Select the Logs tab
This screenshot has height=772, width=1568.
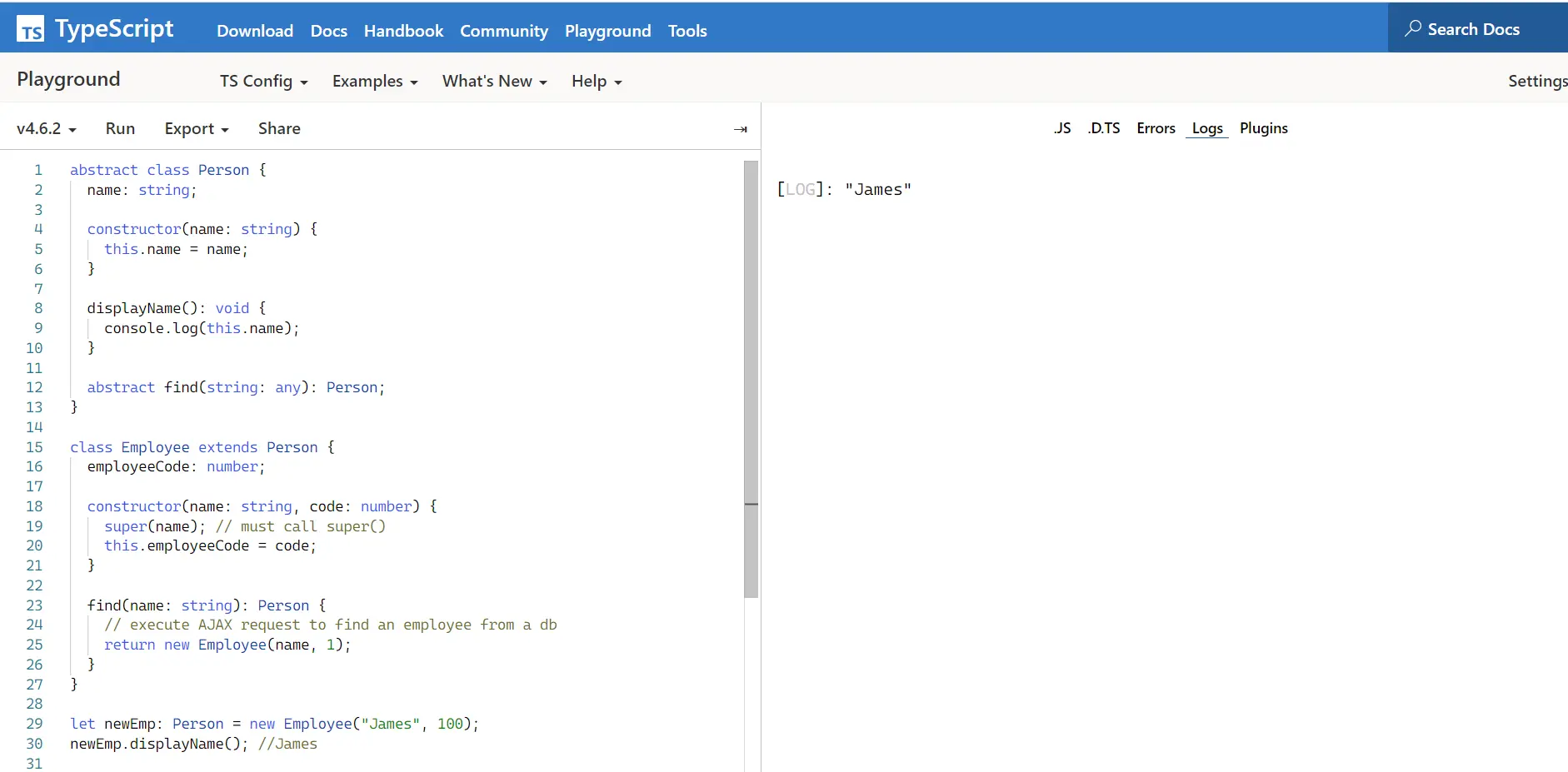(x=1207, y=128)
